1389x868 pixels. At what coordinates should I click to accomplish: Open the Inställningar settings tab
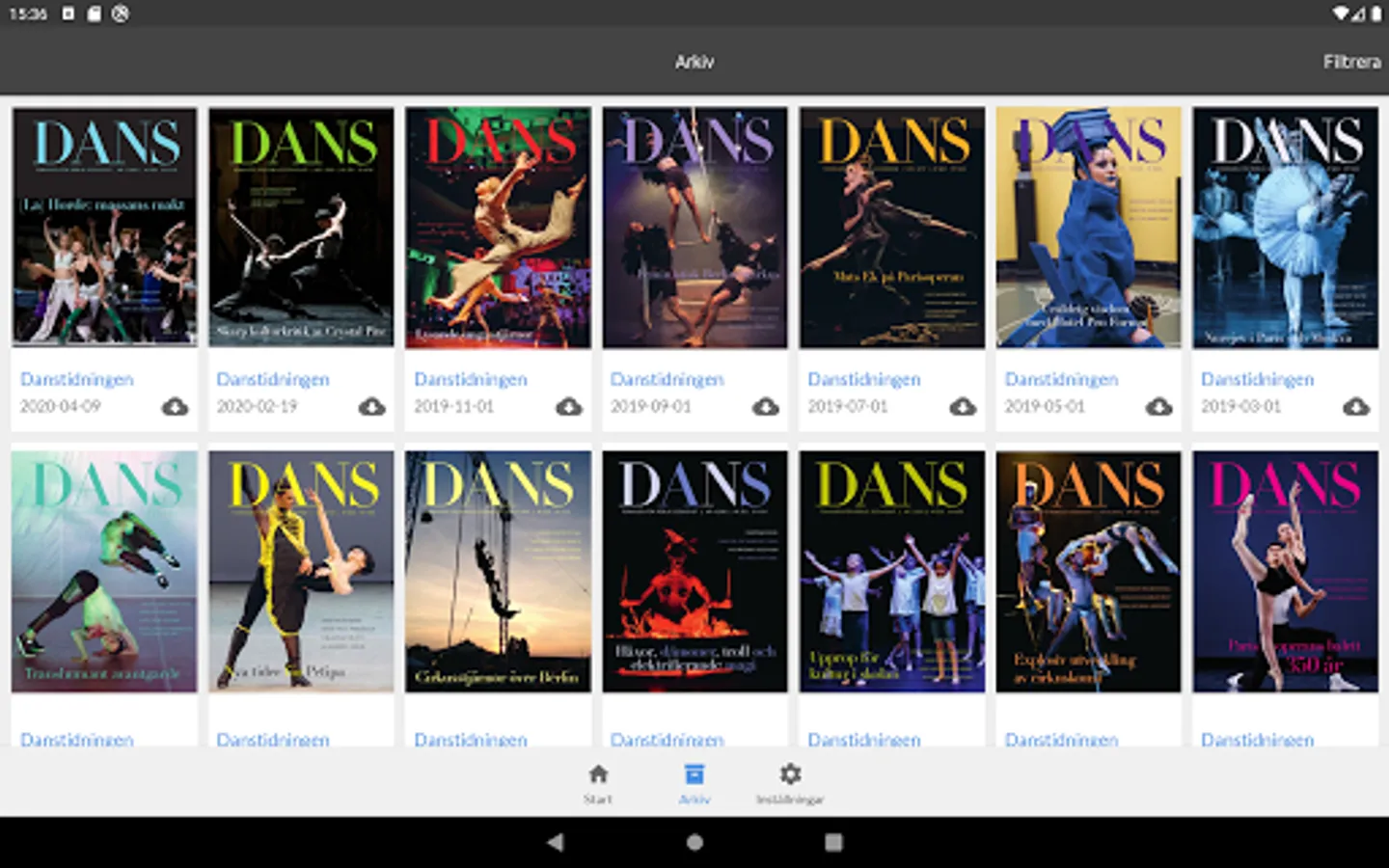coord(790,783)
